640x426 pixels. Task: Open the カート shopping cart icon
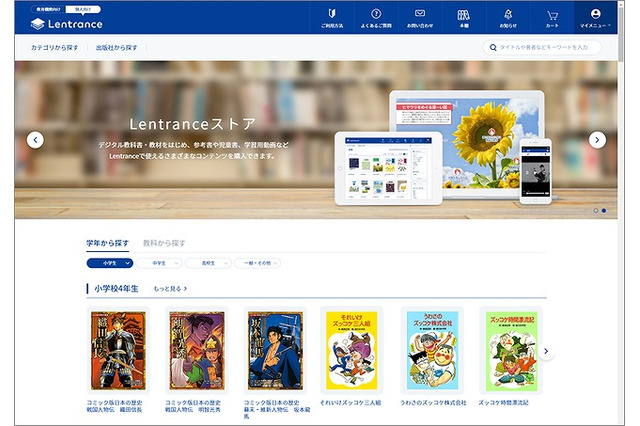click(552, 18)
